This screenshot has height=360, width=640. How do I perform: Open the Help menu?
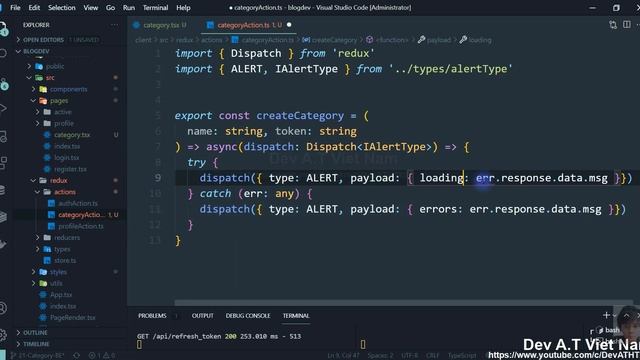click(183, 8)
